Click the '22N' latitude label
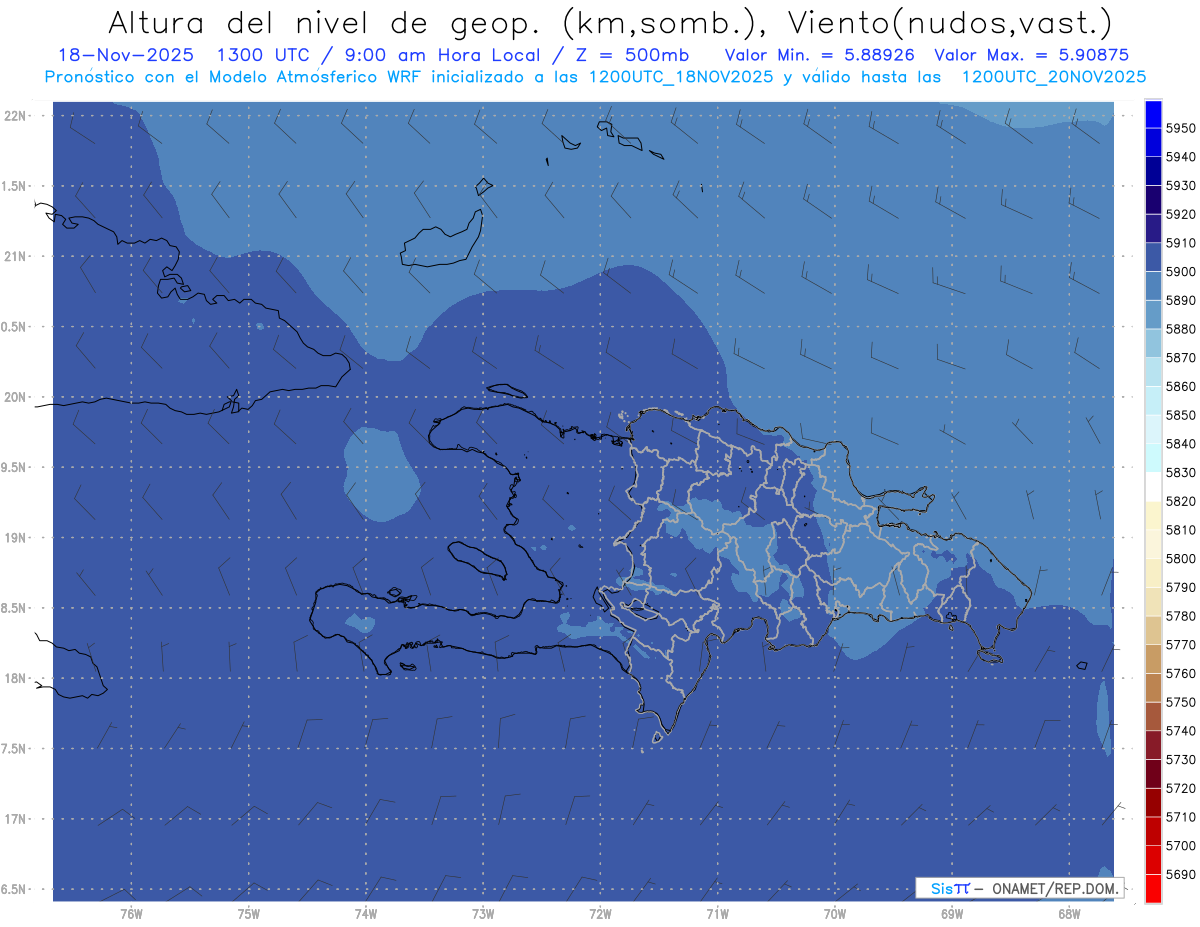This screenshot has width=1200, height=927. [15, 115]
